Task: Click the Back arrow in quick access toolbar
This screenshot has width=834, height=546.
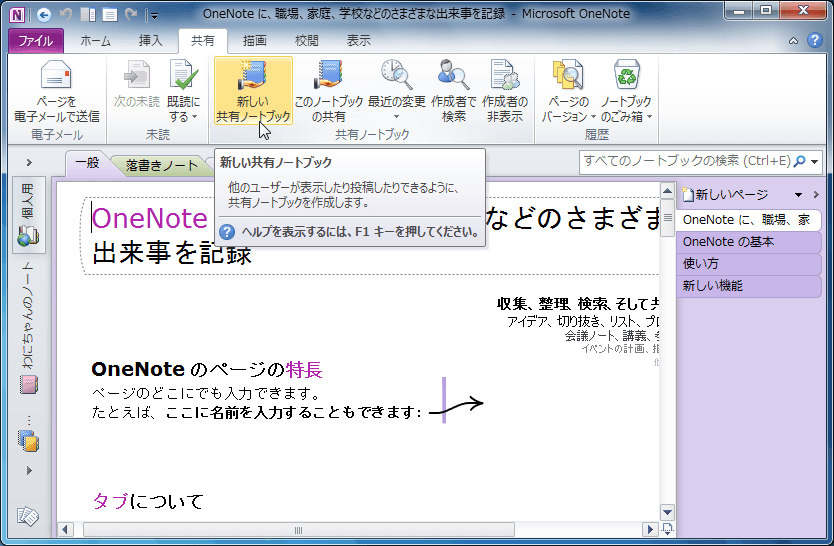Action: [x=44, y=14]
